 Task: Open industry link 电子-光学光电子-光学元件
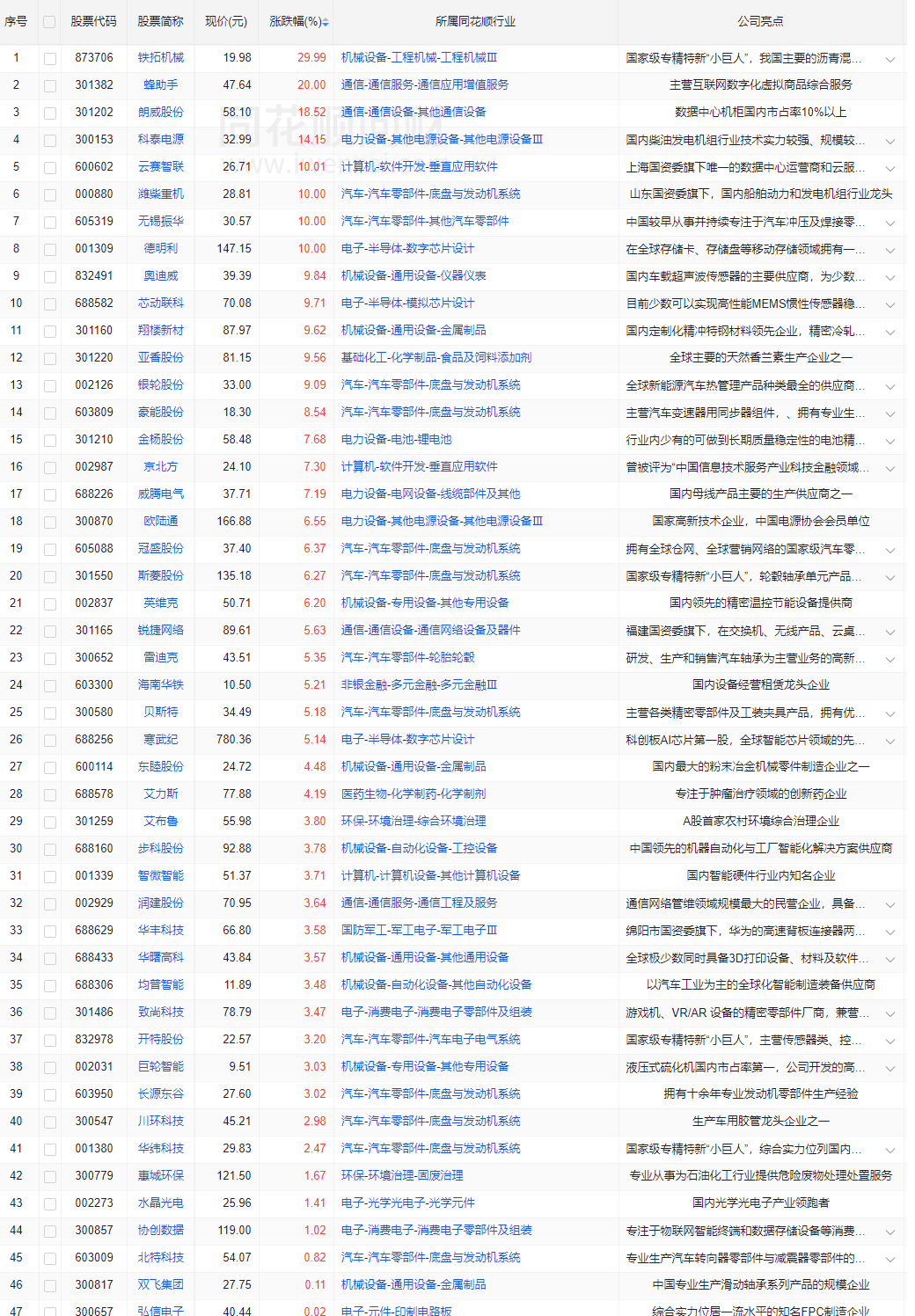(407, 1203)
